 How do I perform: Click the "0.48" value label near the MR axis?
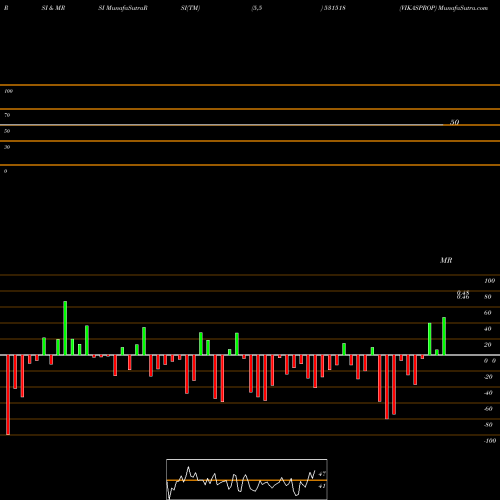click(463, 293)
